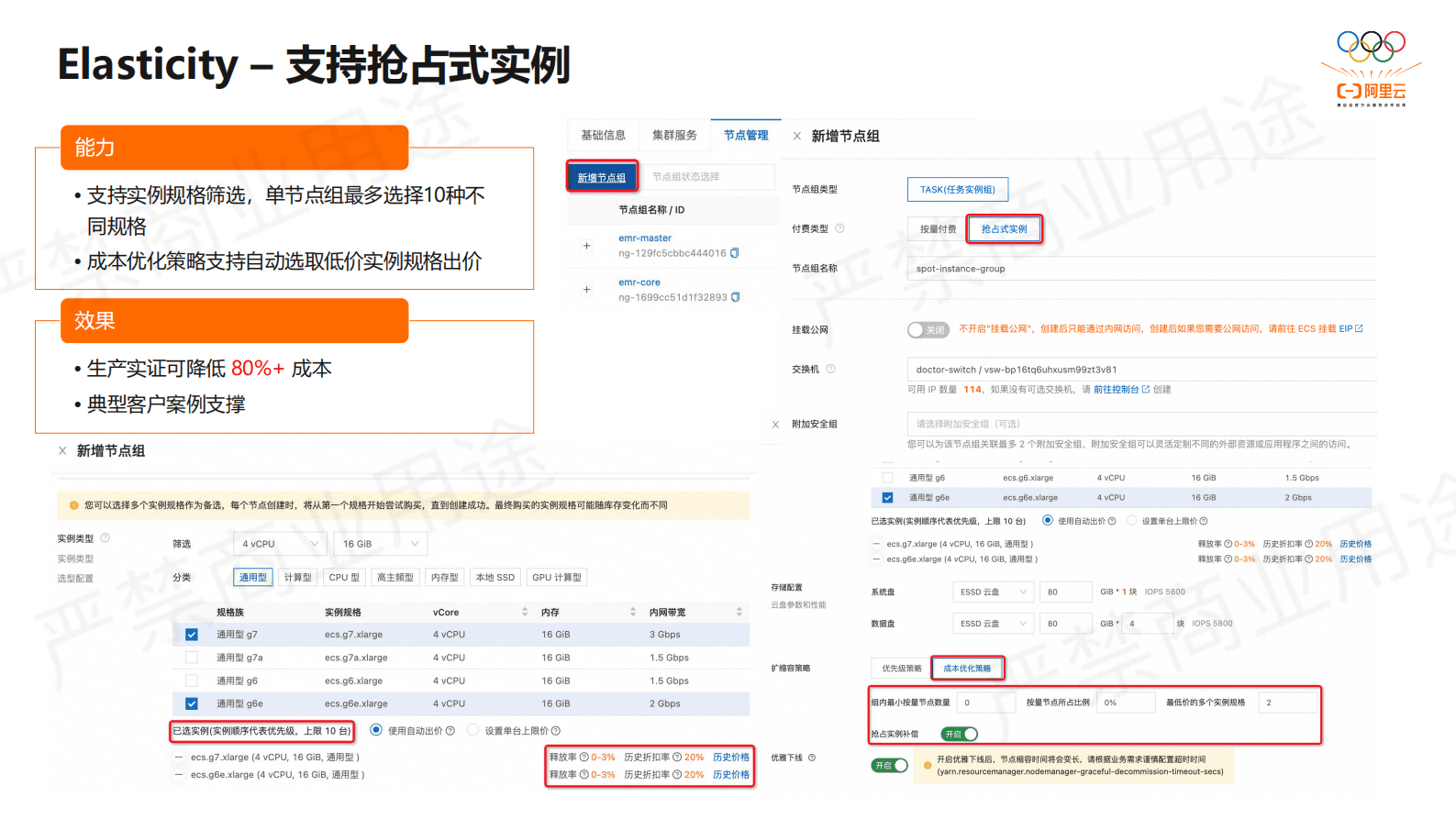Screen dimensions: 1456x819
Task: Select the 本地 SSD category filter
Action: click(495, 577)
